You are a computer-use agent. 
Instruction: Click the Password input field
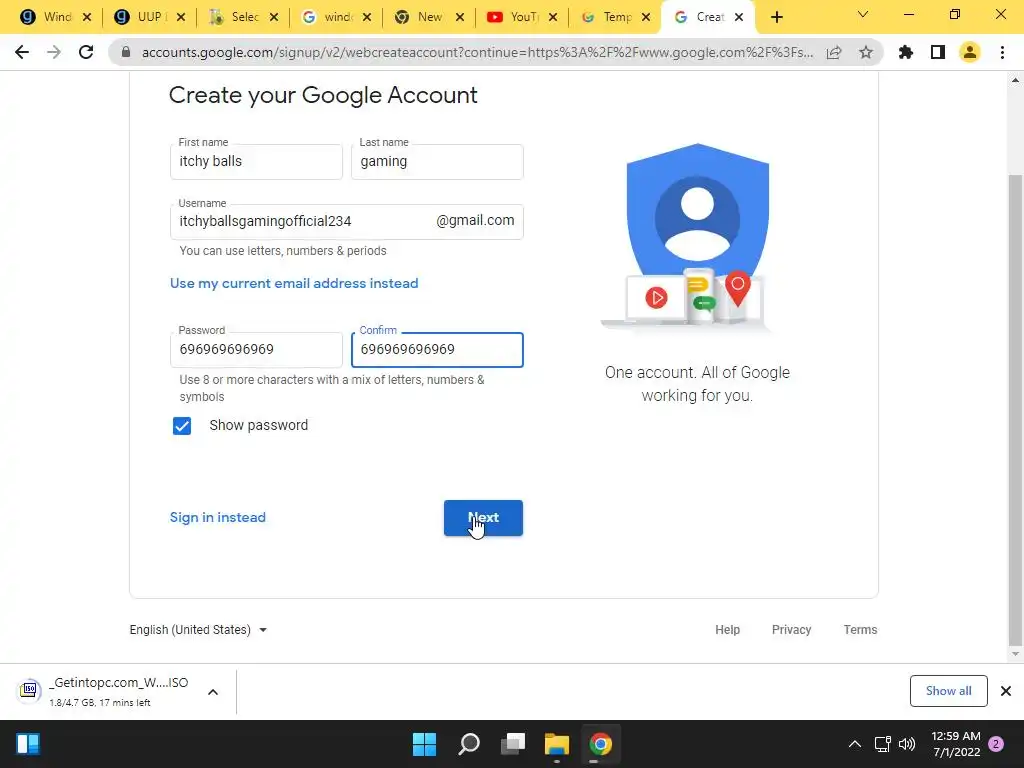256,349
